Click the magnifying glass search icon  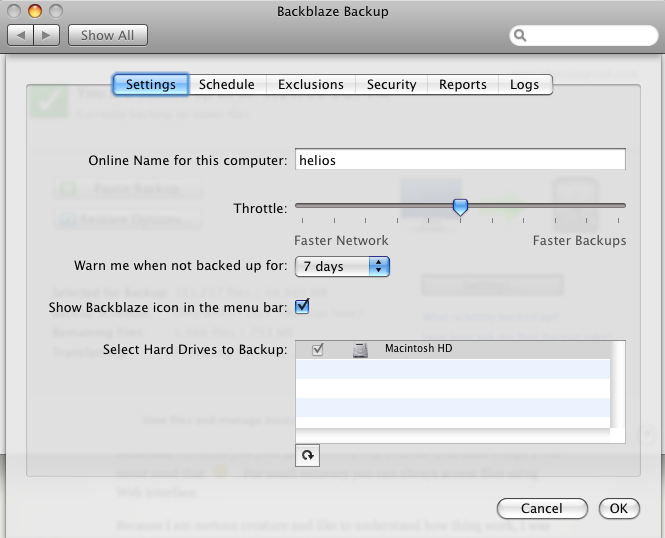click(x=520, y=35)
